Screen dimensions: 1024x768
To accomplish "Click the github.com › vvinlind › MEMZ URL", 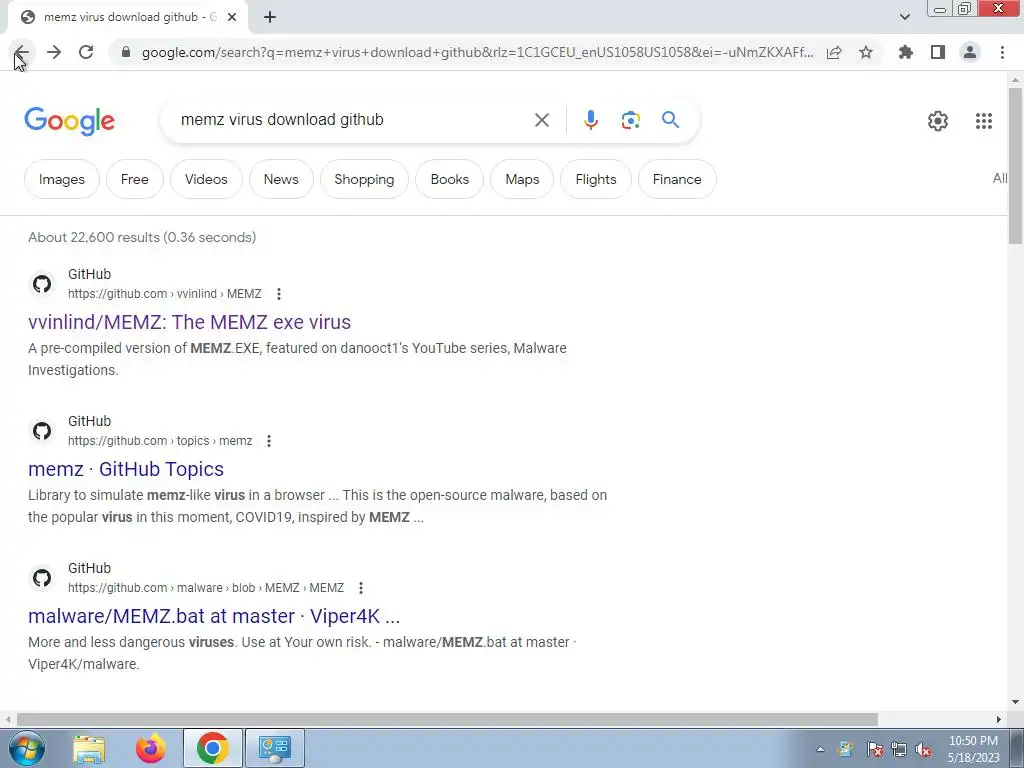I will pos(165,294).
